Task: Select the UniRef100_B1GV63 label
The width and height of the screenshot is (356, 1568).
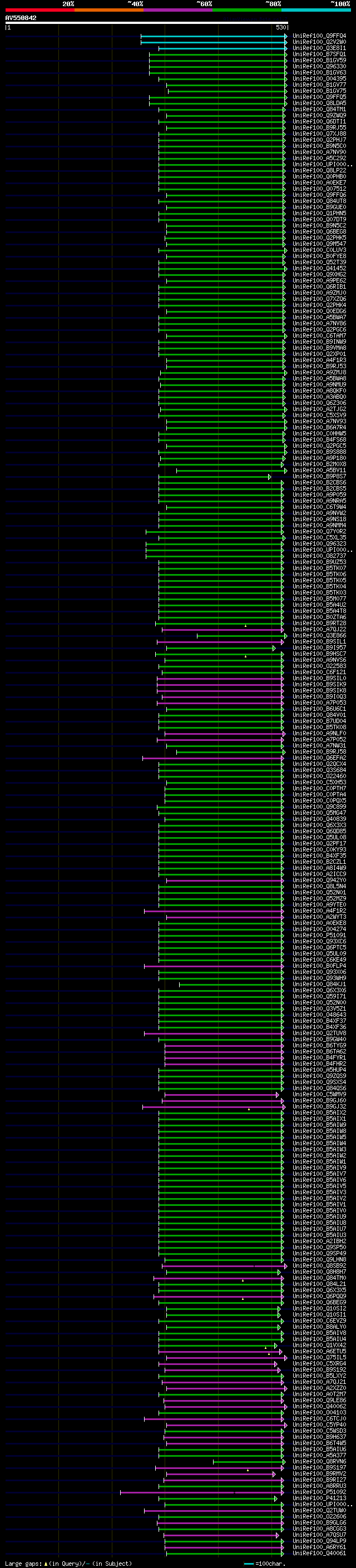Action: point(319,72)
